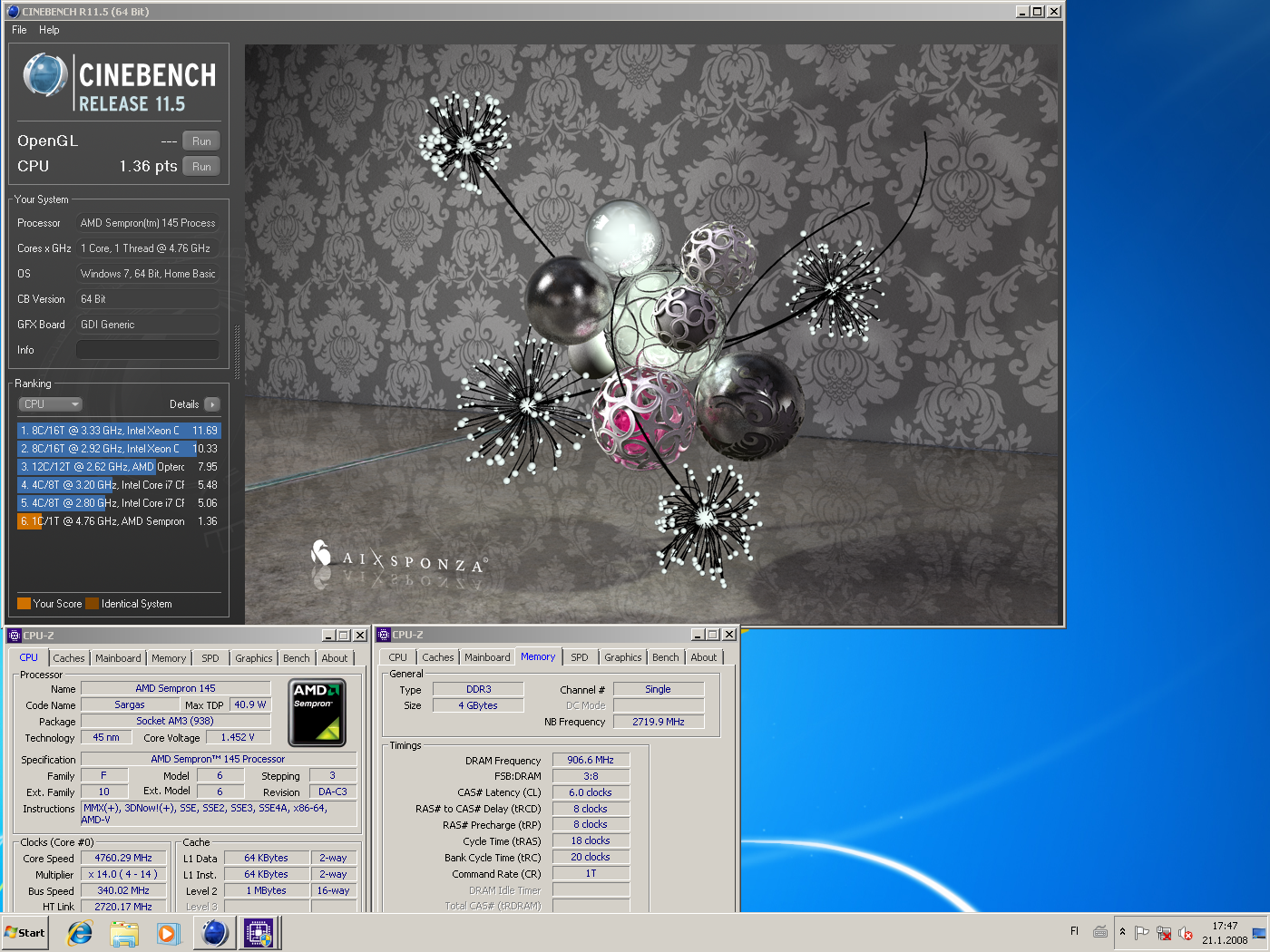Screen dimensions: 1270x952
Task: Switch to Mainboard tab in right CPU-Z
Action: (487, 657)
